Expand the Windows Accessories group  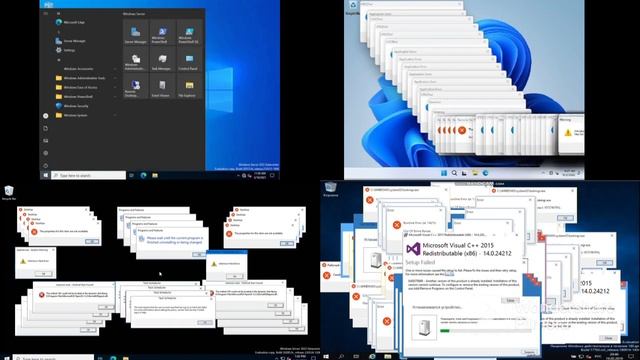(85, 69)
